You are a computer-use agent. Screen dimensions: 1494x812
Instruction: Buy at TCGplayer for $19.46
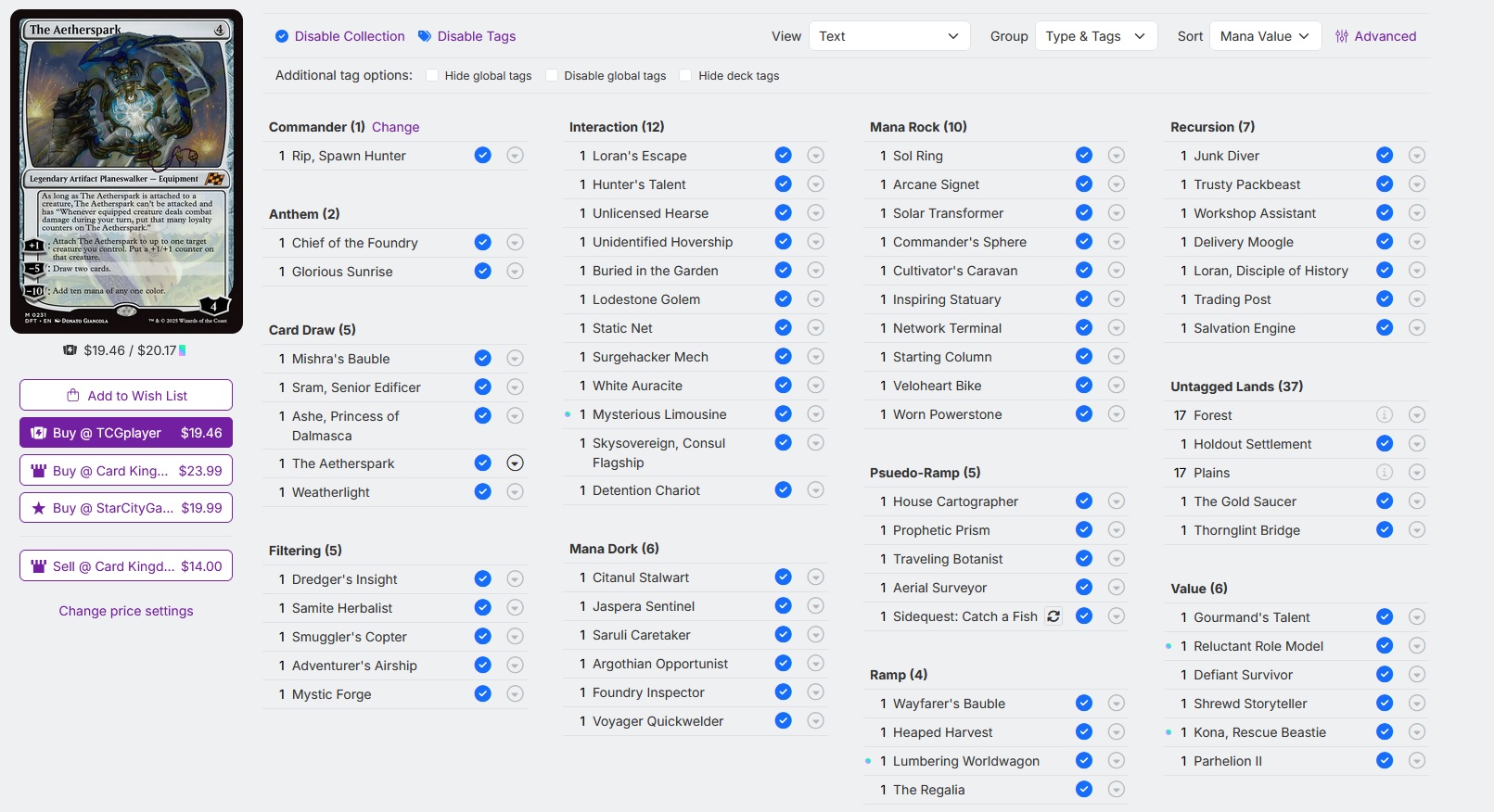126,433
